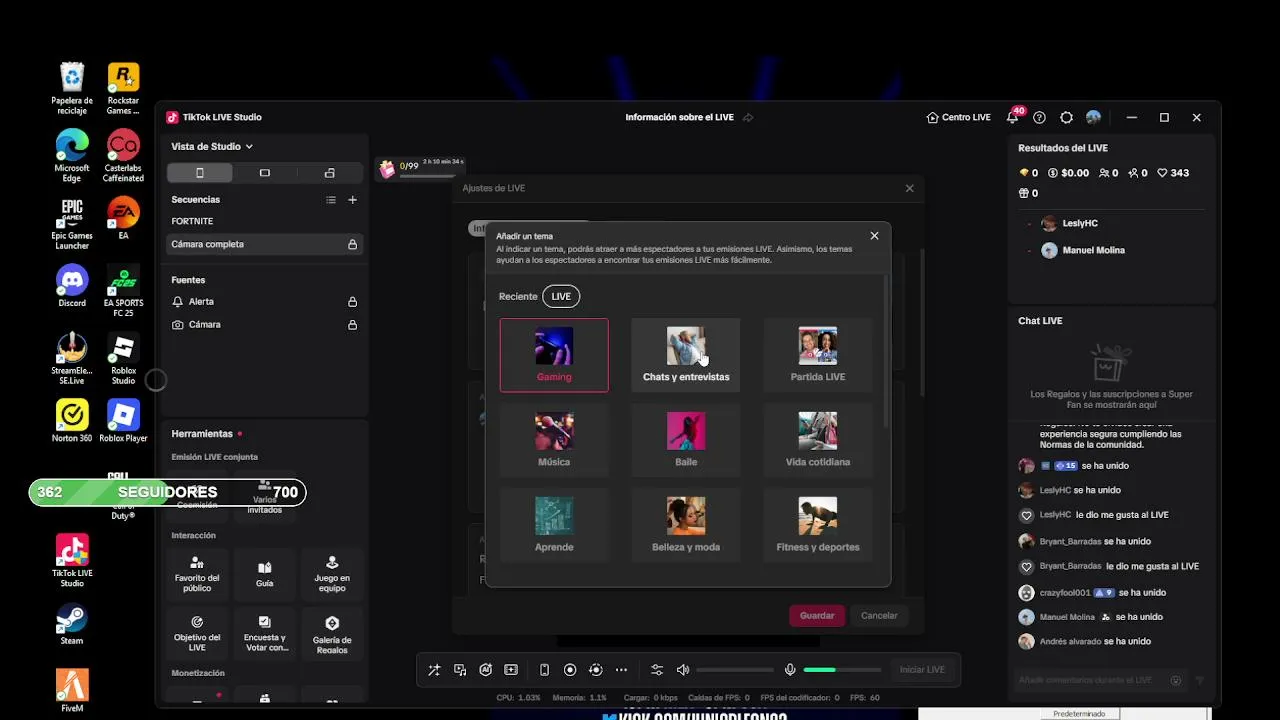The image size is (1280, 720).
Task: Adjust the microphone level slider
Action: (x=842, y=670)
